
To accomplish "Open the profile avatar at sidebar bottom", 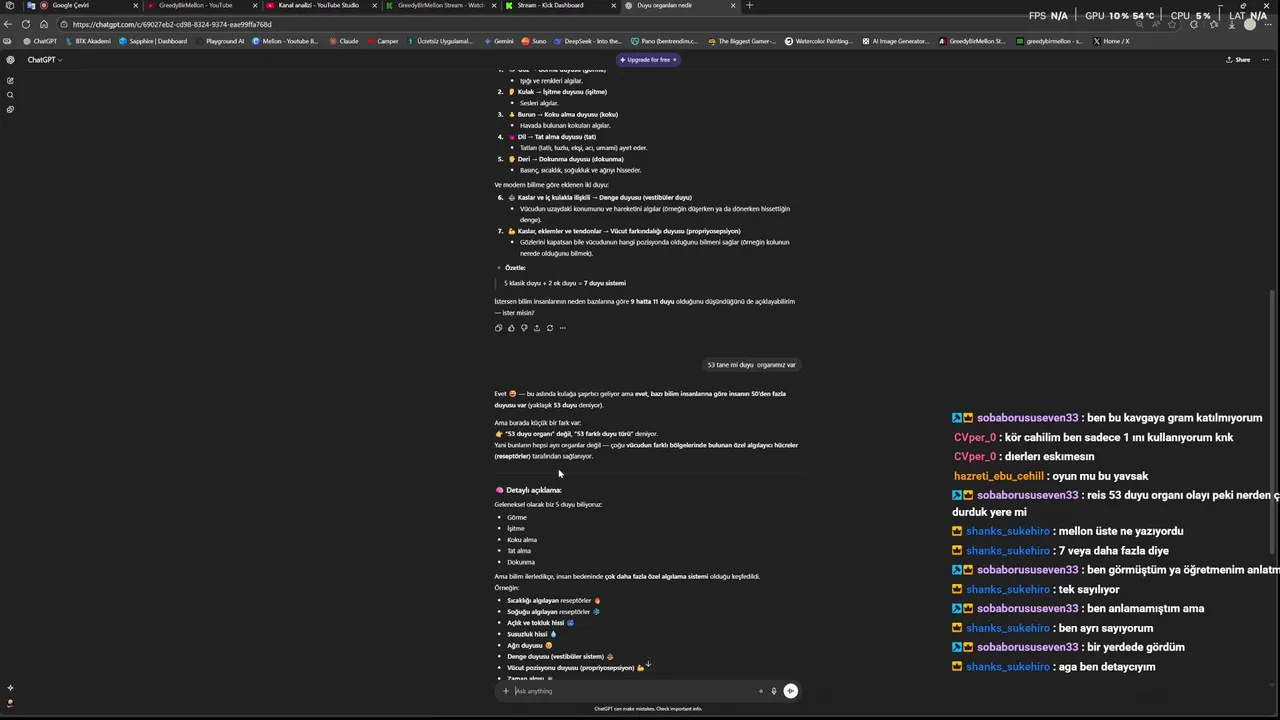I will (10, 703).
